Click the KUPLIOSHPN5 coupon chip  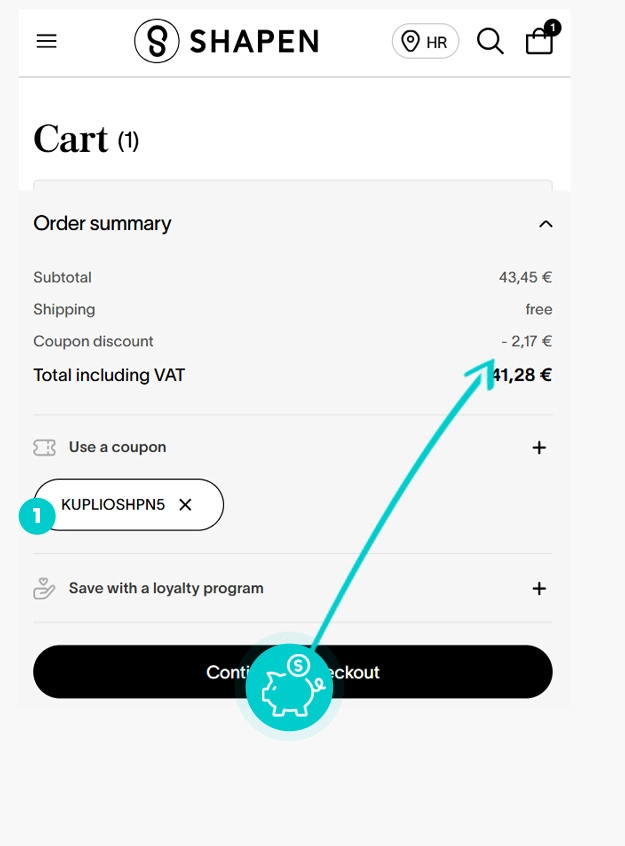(x=128, y=504)
